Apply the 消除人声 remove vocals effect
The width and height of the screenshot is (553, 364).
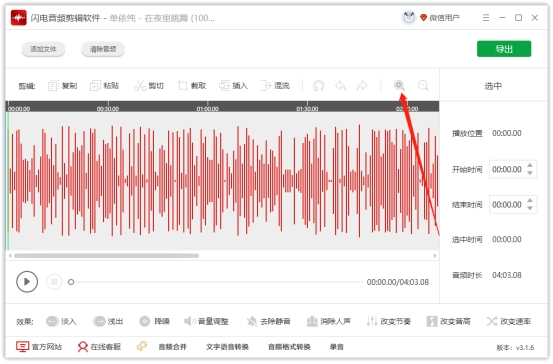coord(329,321)
